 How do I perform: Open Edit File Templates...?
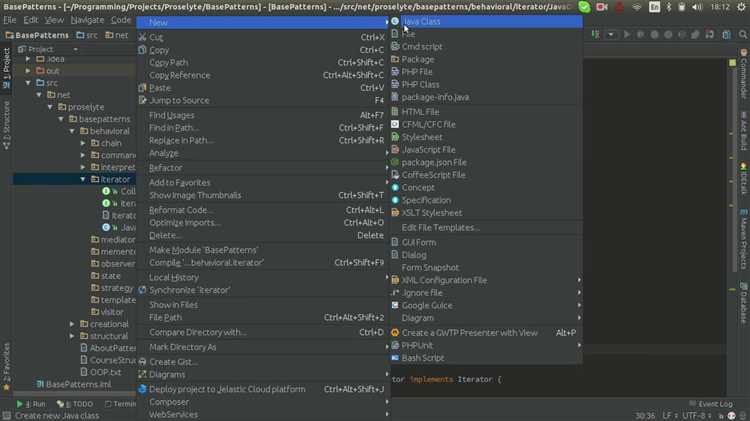pyautogui.click(x=486, y=228)
